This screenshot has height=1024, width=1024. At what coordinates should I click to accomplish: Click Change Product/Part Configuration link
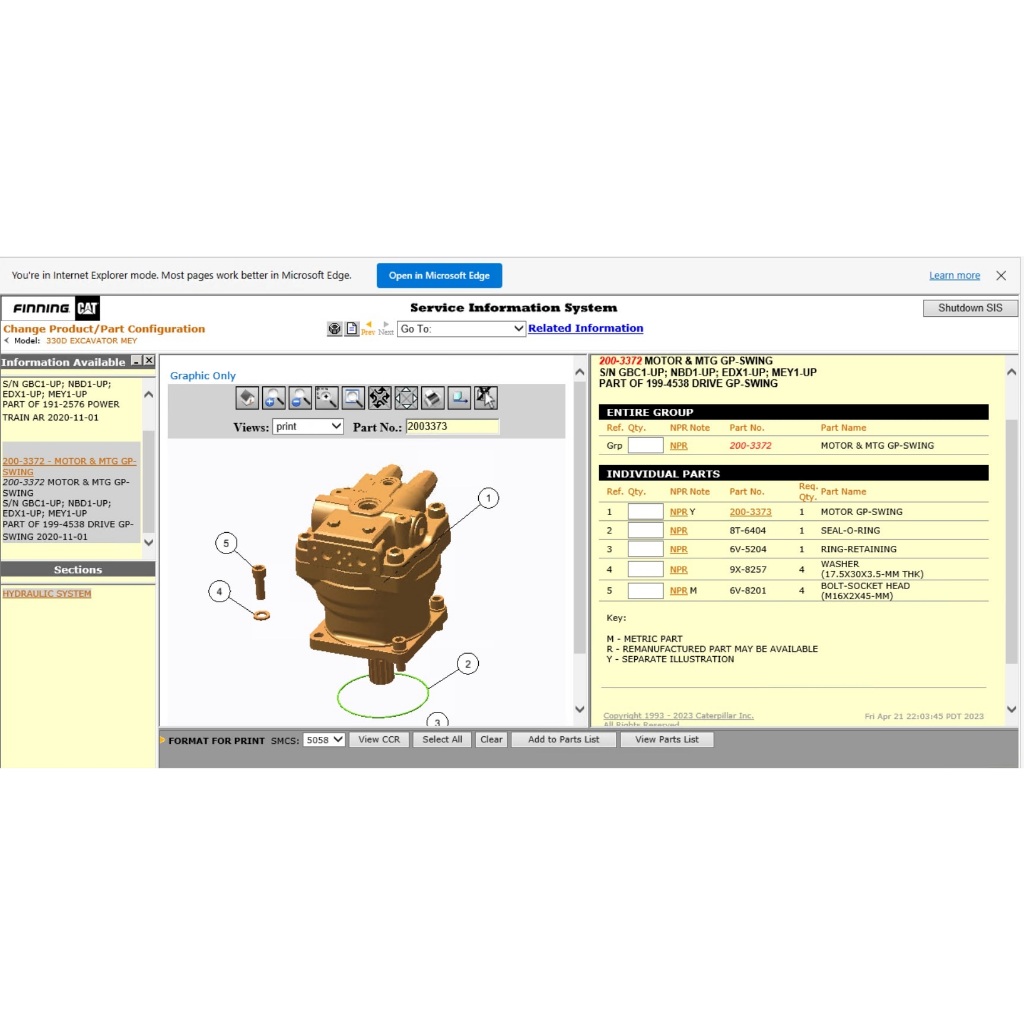(x=104, y=328)
